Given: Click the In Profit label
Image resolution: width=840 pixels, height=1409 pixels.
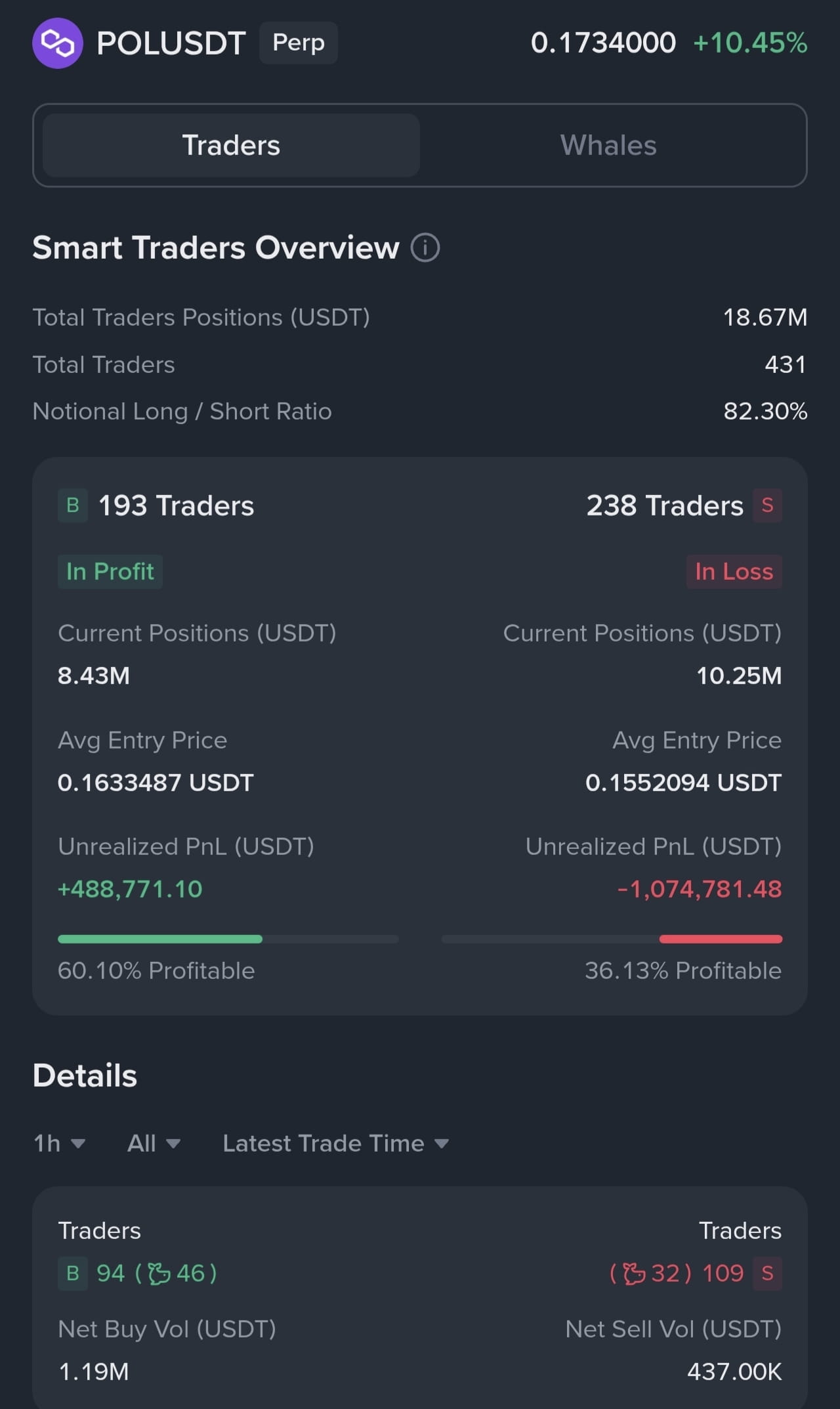Looking at the screenshot, I should click(x=110, y=572).
